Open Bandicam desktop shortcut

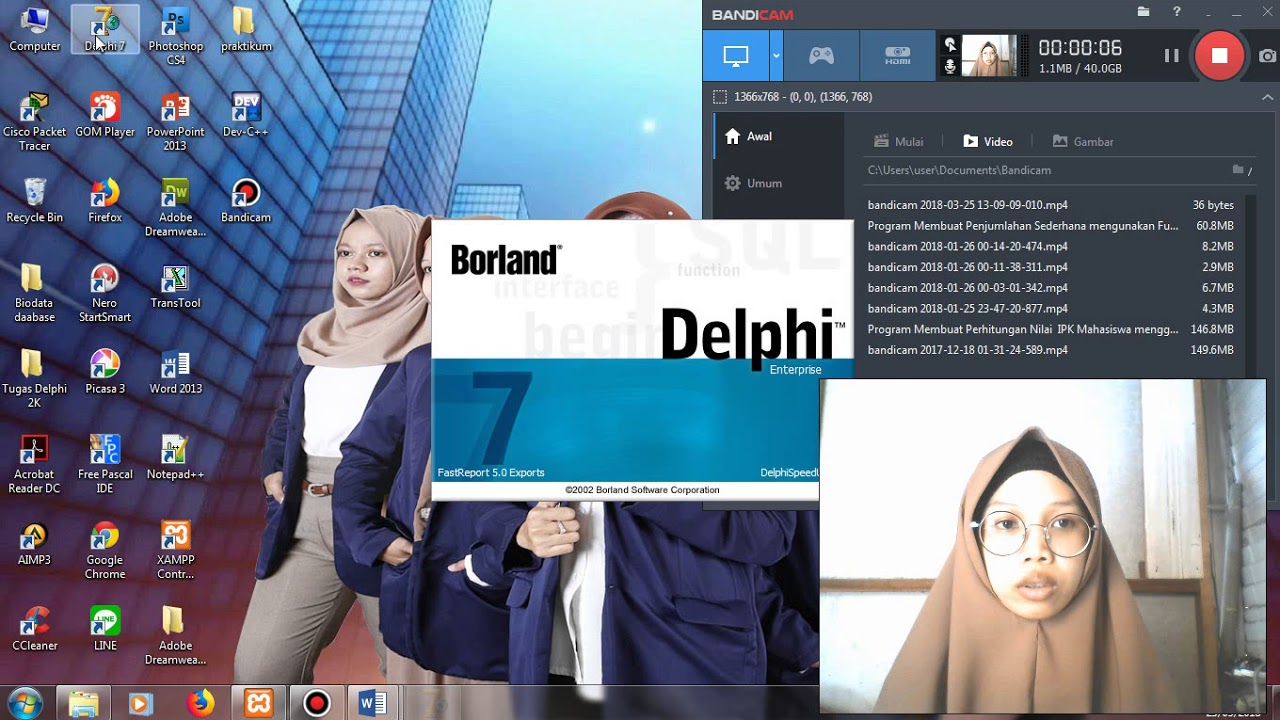tap(246, 201)
